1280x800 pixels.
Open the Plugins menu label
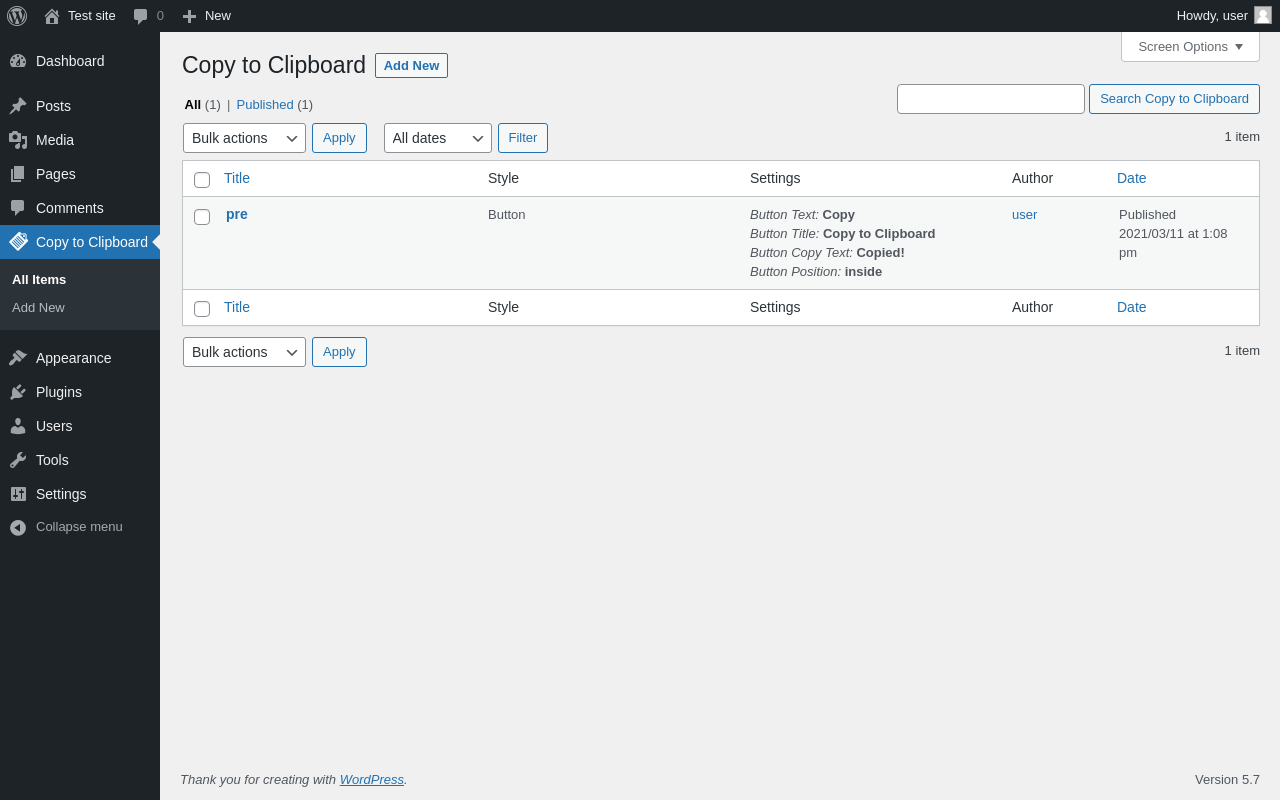[x=59, y=392]
